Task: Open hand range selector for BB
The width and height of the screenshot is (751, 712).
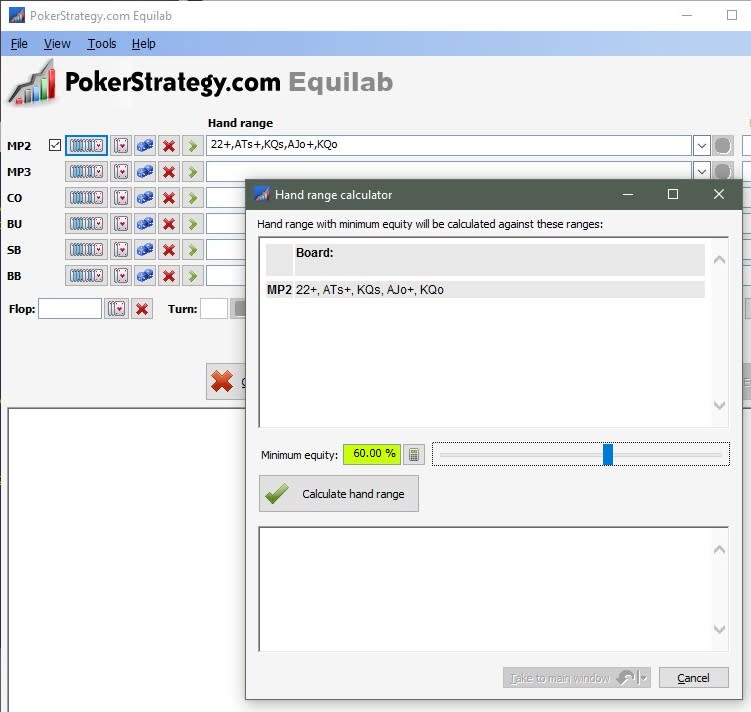Action: pyautogui.click(x=86, y=276)
